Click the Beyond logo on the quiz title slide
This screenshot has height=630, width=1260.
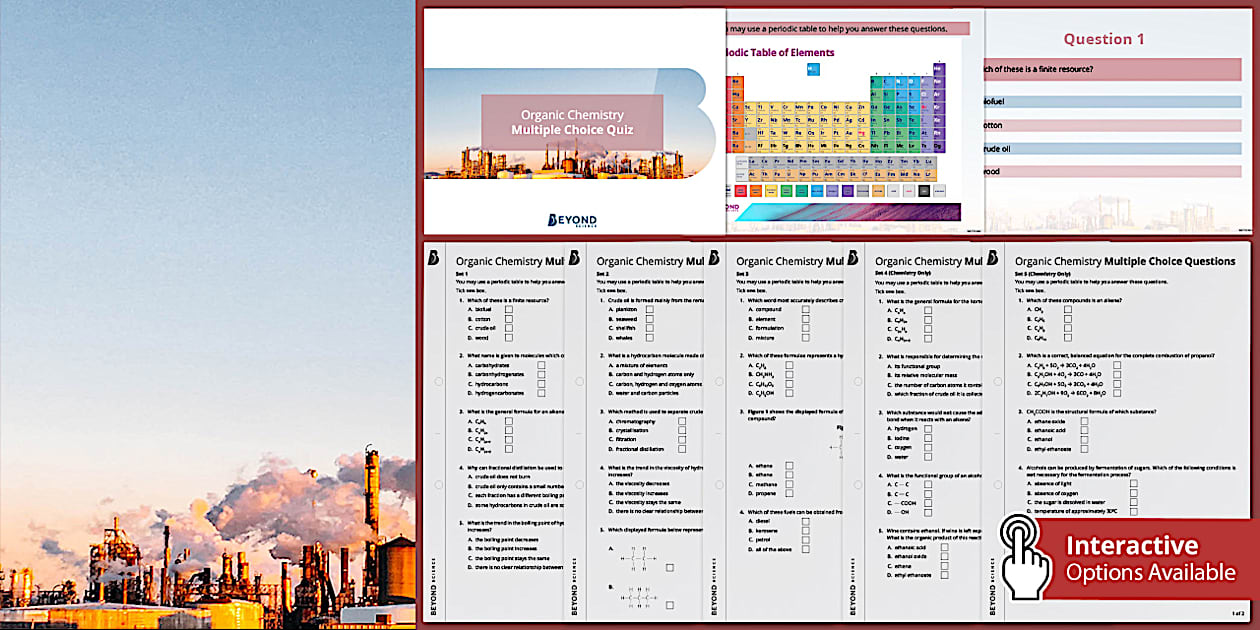pos(572,216)
